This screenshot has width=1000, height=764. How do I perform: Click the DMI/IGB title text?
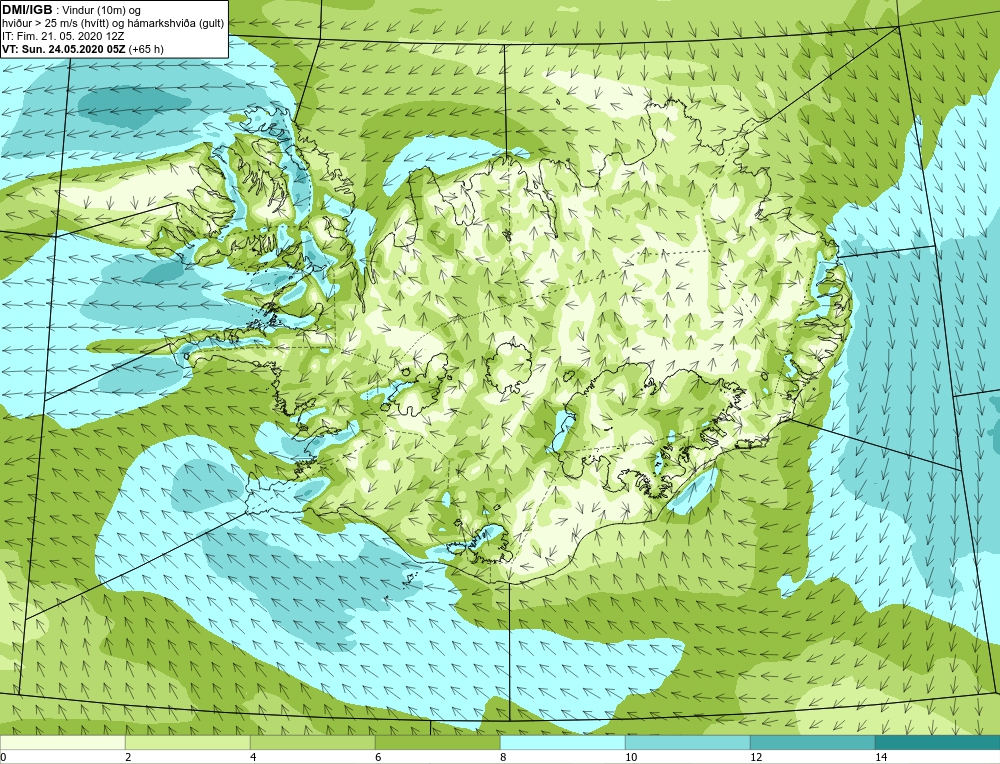(x=27, y=10)
